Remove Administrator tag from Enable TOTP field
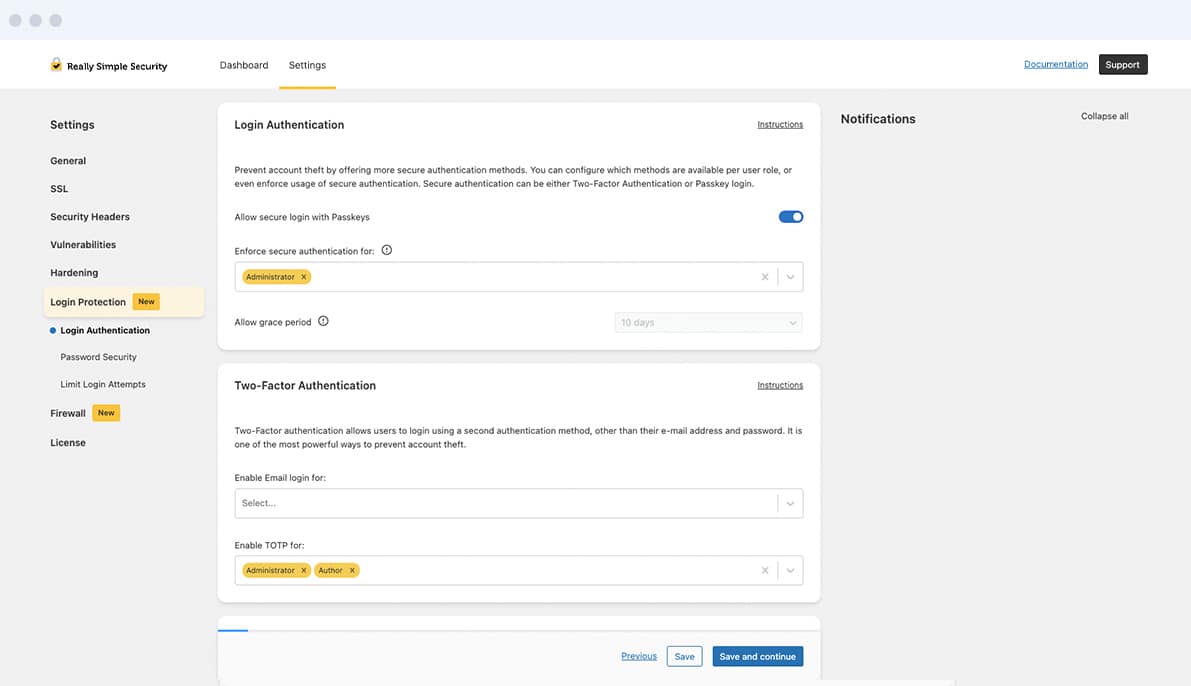The height and width of the screenshot is (686, 1191). [x=304, y=570]
